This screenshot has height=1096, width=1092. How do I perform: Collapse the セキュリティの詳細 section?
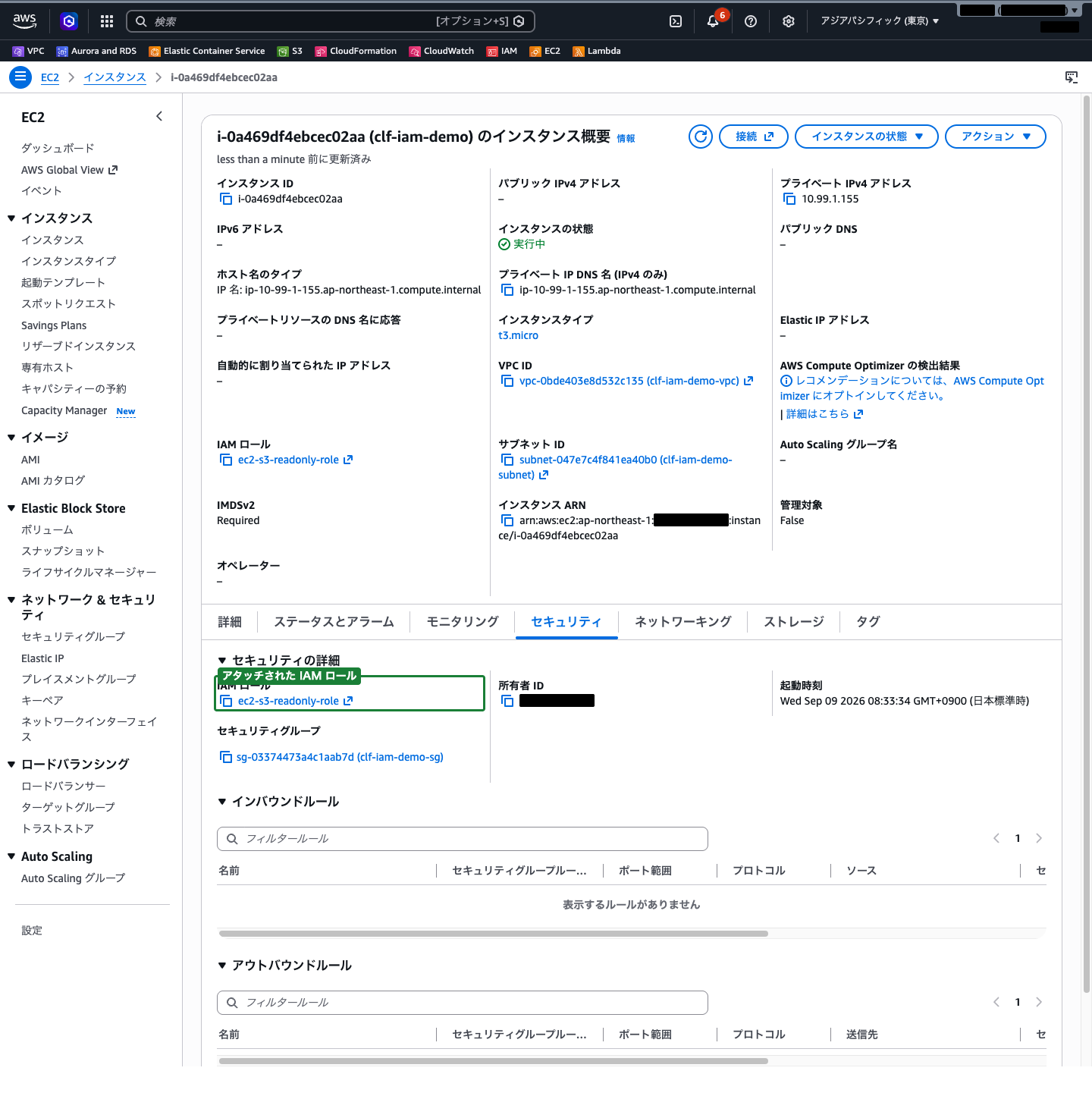tap(222, 661)
